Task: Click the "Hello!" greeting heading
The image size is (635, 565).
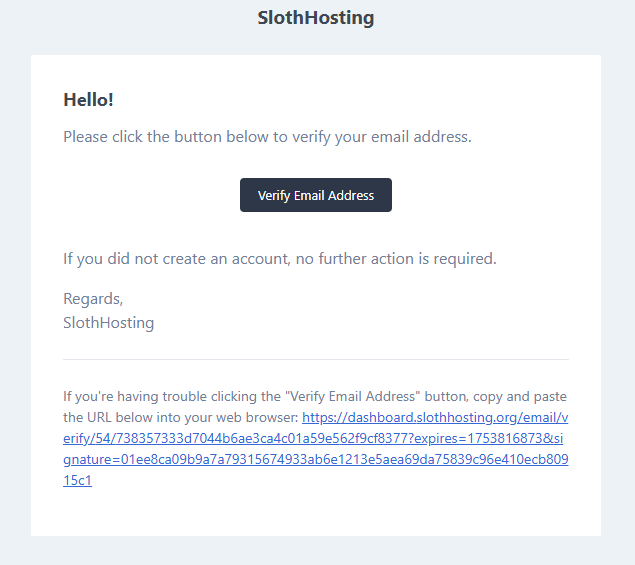Action: pyautogui.click(x=89, y=99)
